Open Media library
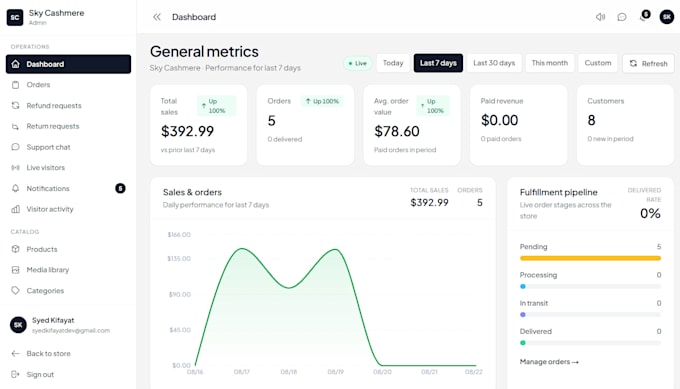The height and width of the screenshot is (389, 680). tap(69, 270)
